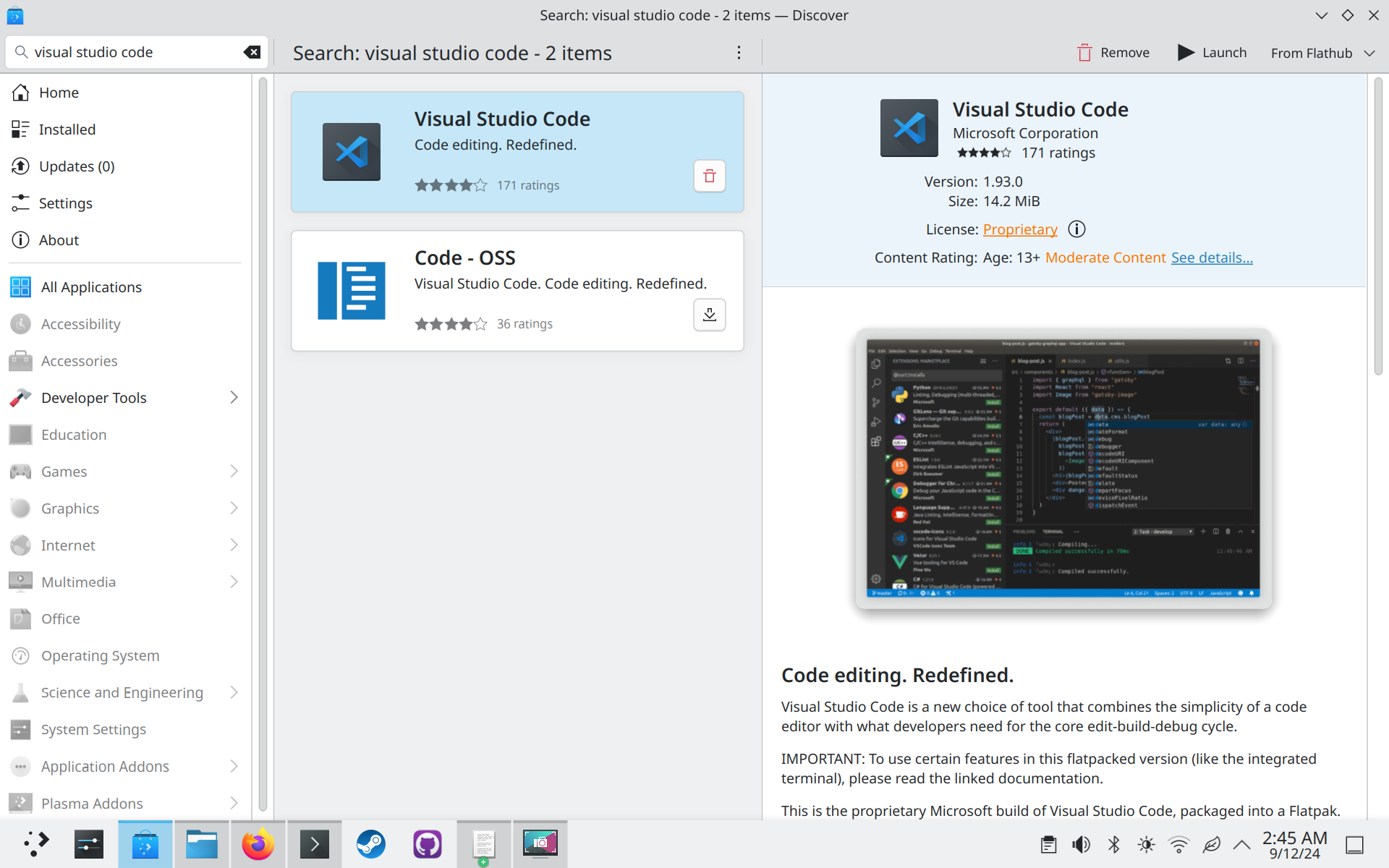
Task: Select the System Settings category
Action: [125, 729]
